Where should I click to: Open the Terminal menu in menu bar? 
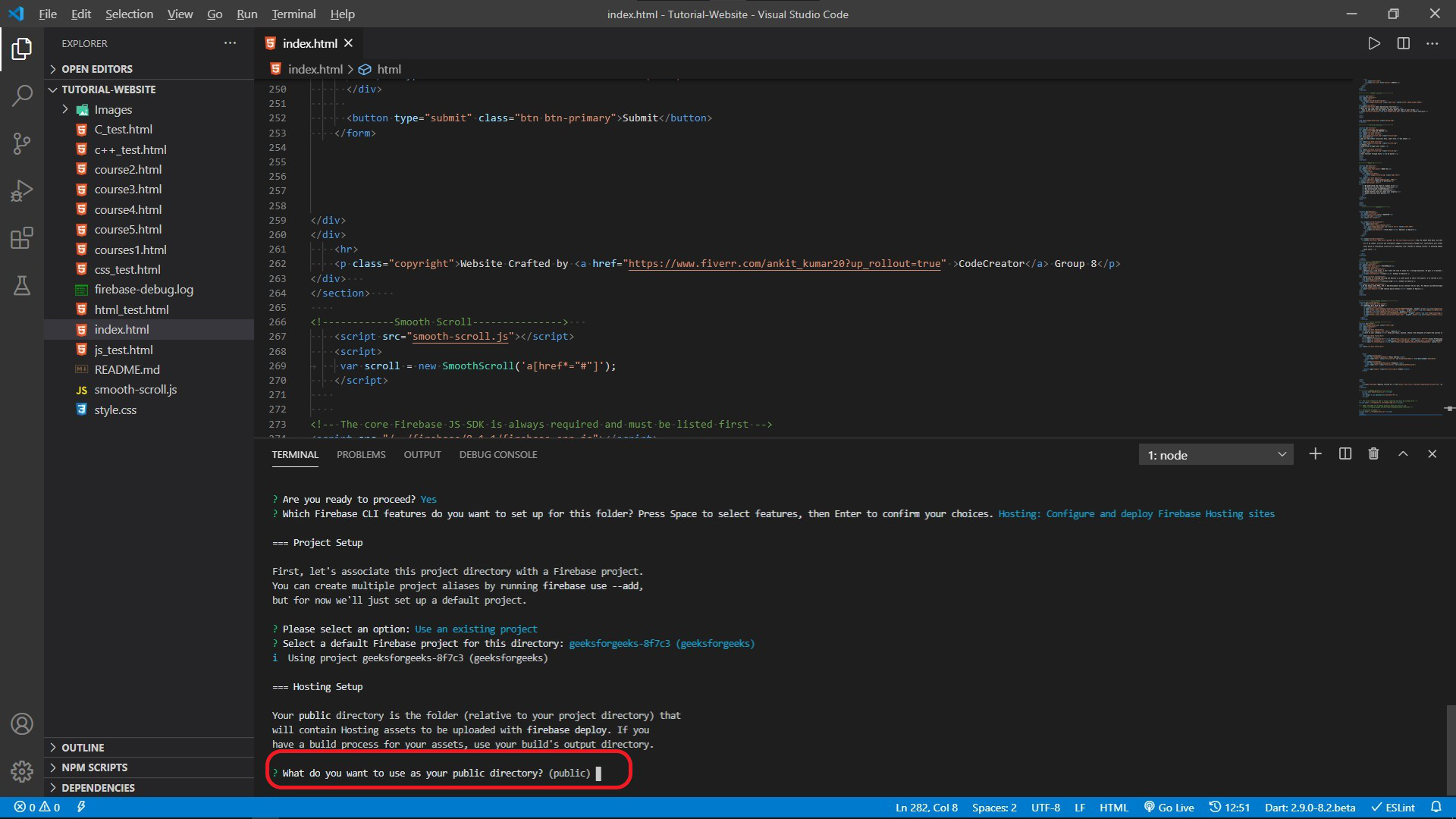tap(293, 14)
